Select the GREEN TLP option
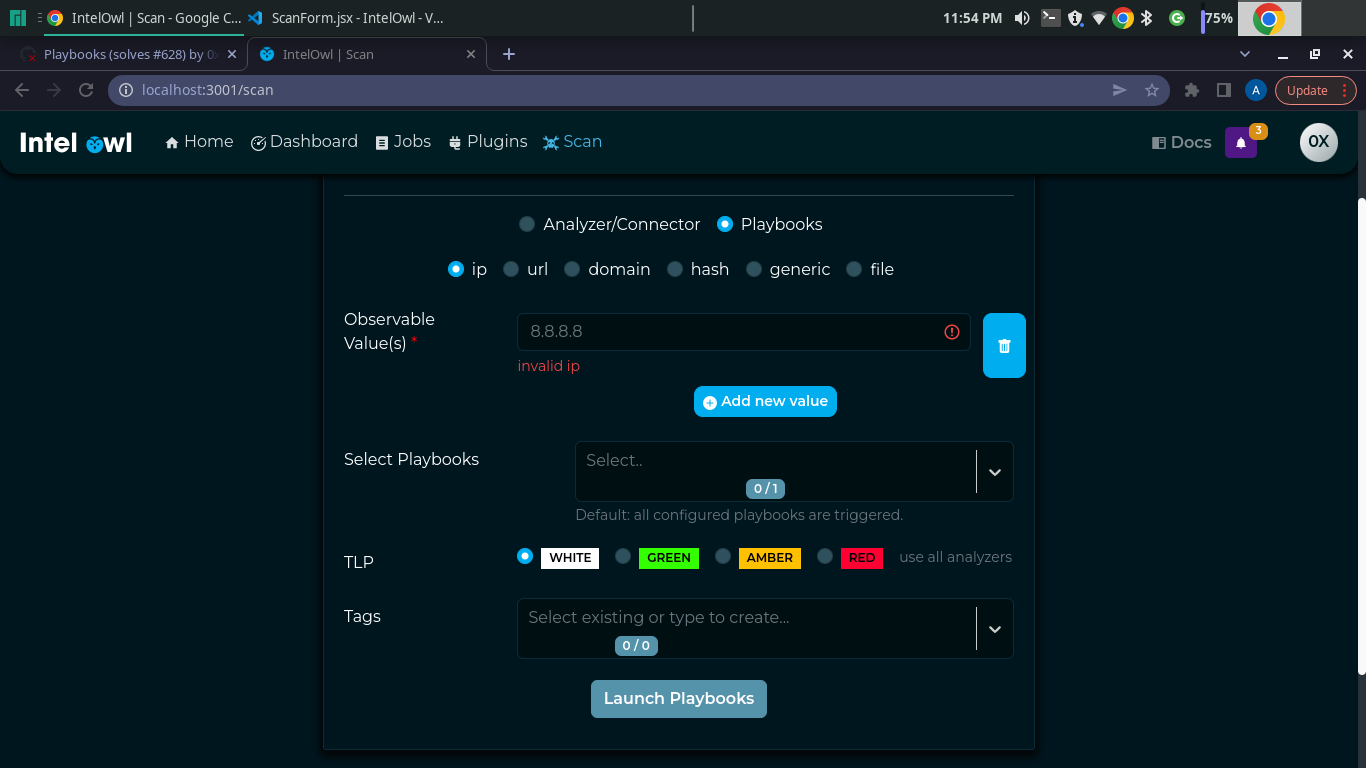1366x768 pixels. [623, 556]
